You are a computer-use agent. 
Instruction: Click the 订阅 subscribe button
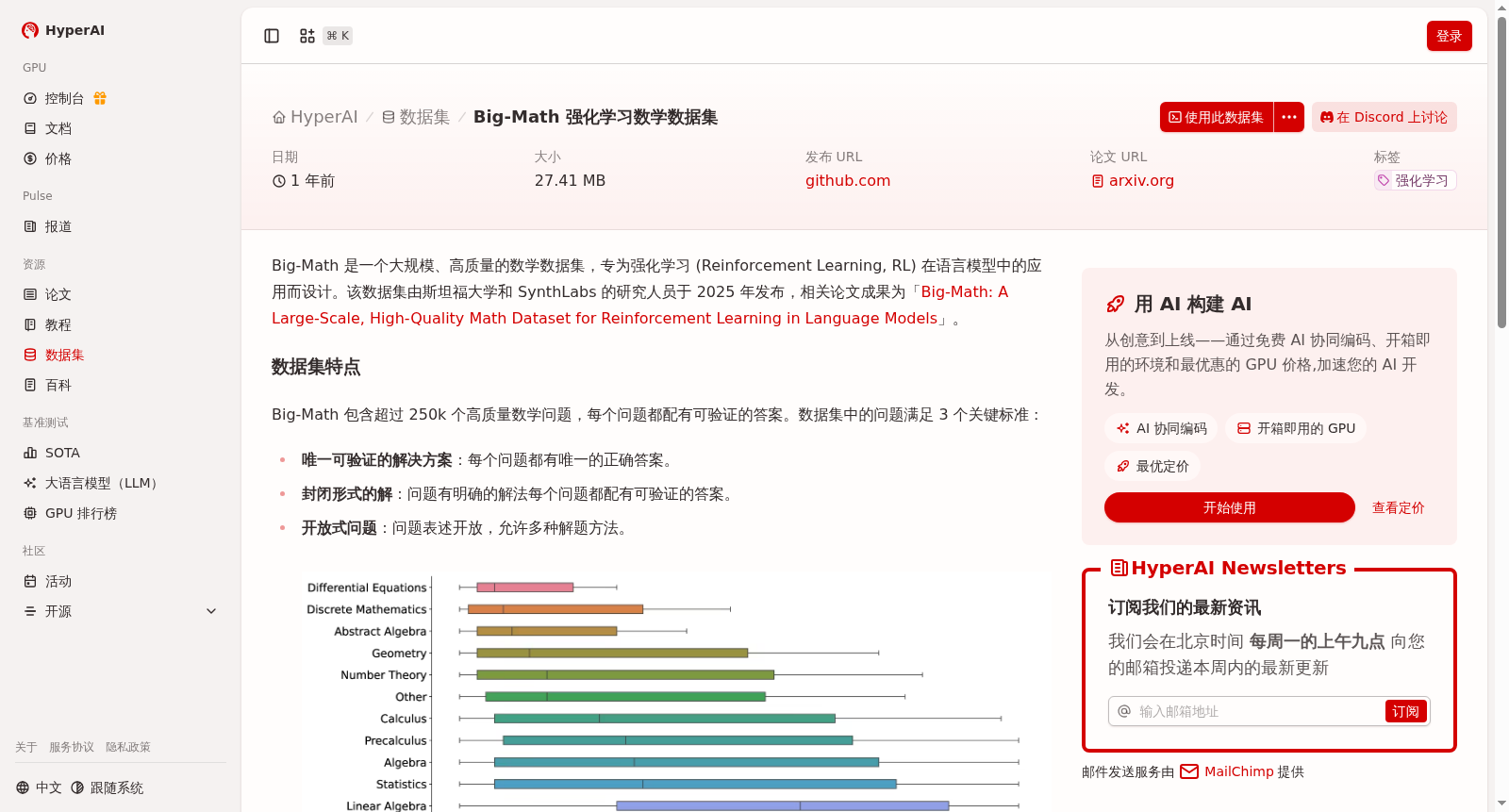(1405, 711)
